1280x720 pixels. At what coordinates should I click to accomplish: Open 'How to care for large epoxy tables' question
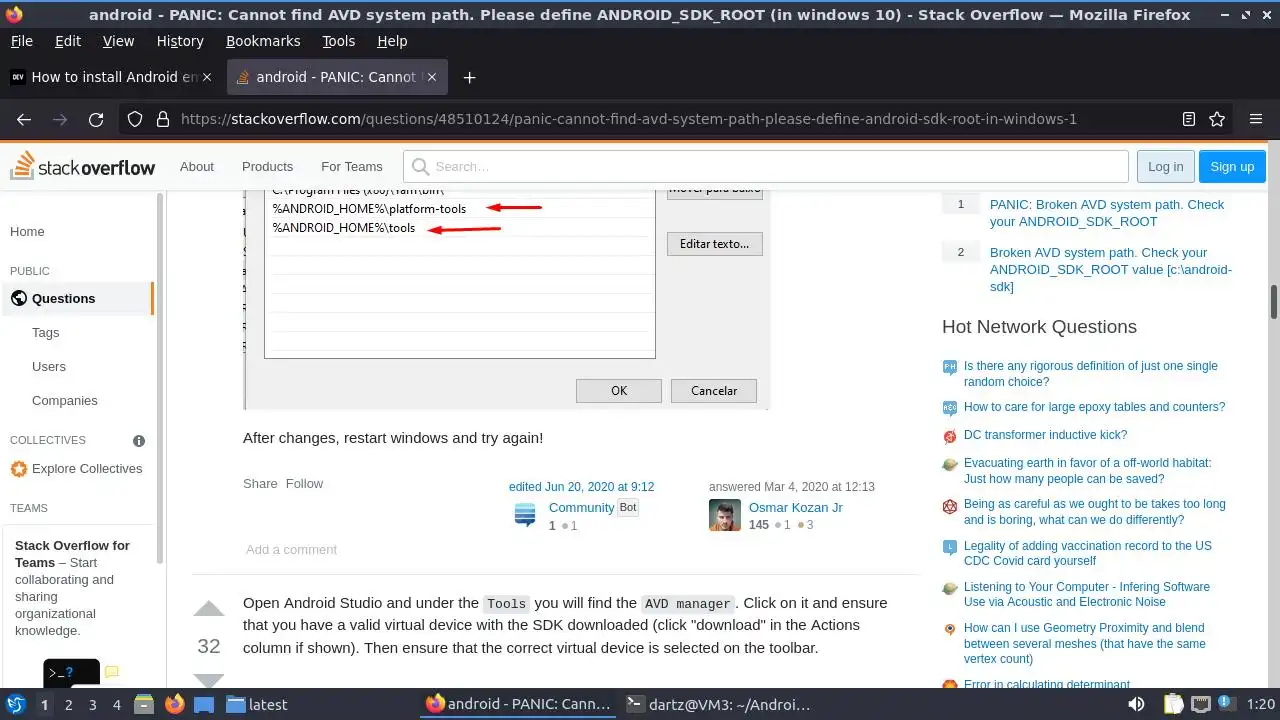pos(1094,407)
